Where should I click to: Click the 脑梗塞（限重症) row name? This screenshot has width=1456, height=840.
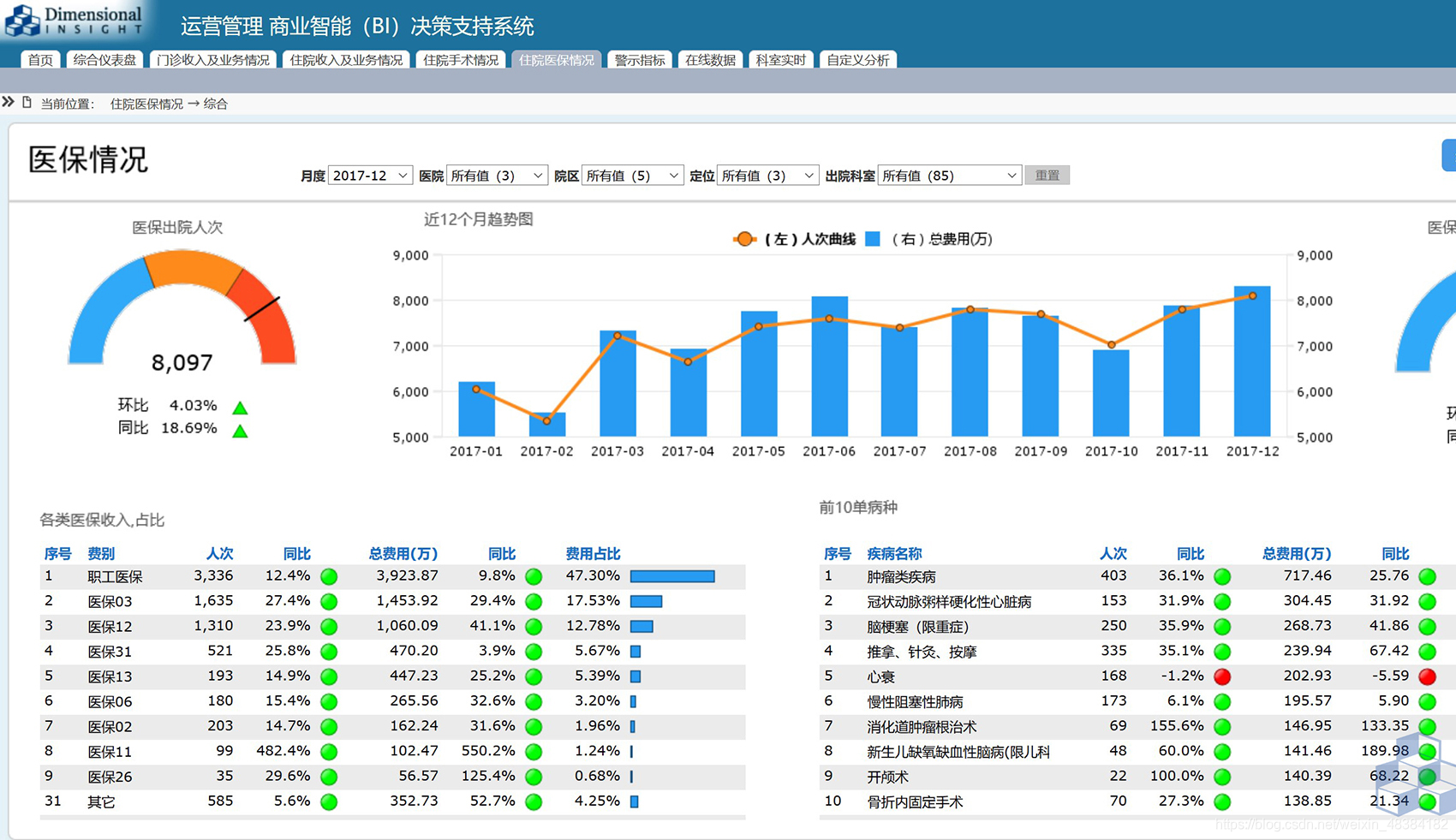click(918, 627)
